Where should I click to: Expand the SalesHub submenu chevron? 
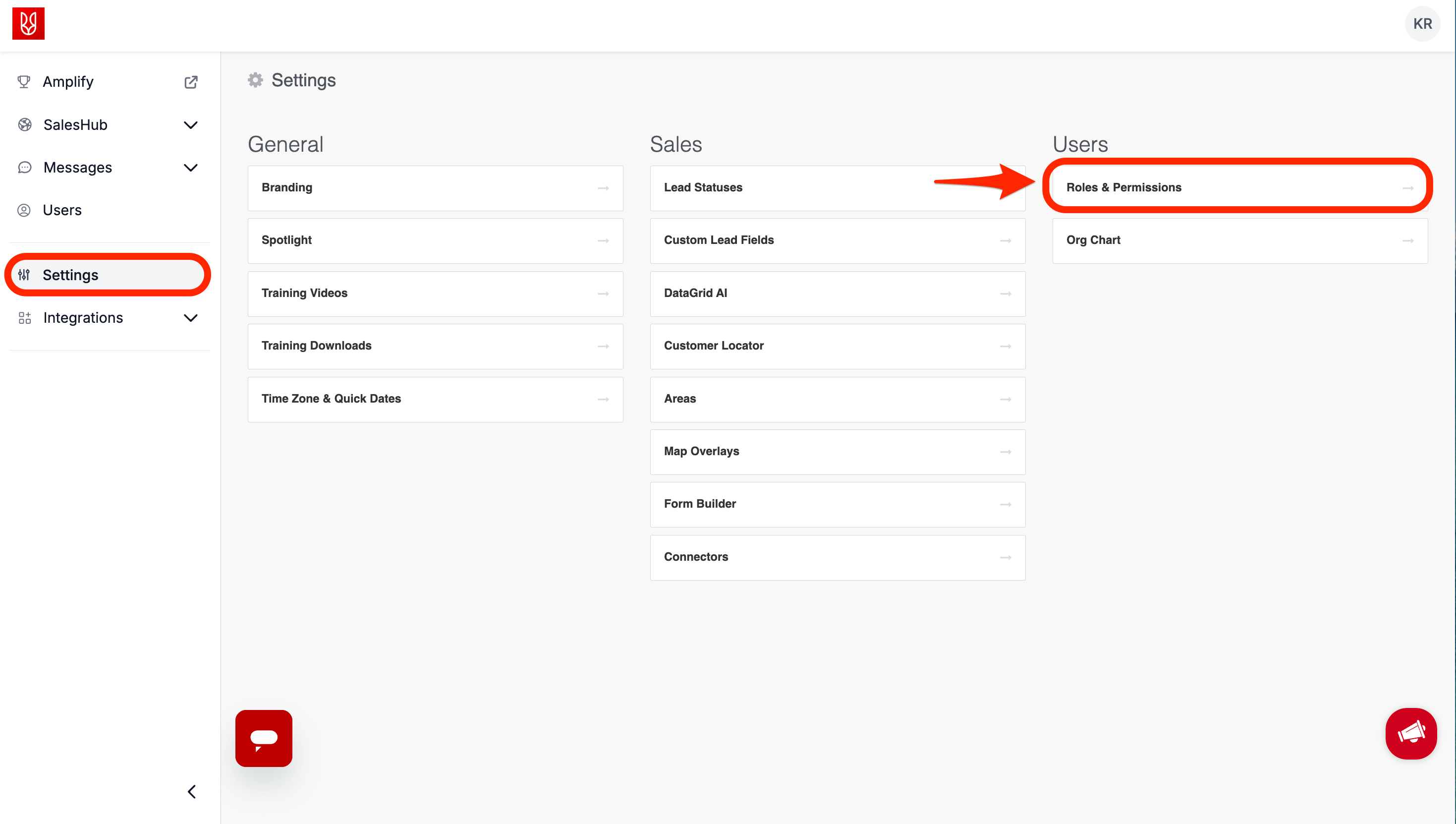191,125
